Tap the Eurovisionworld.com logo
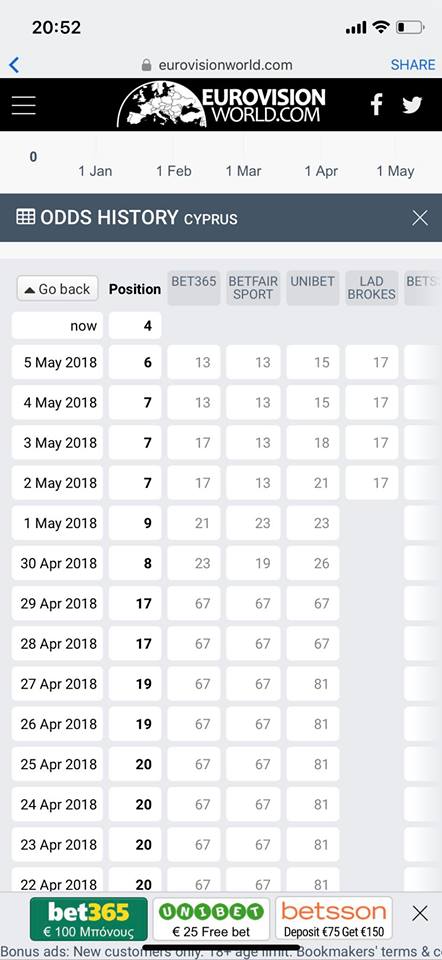Image resolution: width=442 pixels, height=960 pixels. tap(221, 105)
